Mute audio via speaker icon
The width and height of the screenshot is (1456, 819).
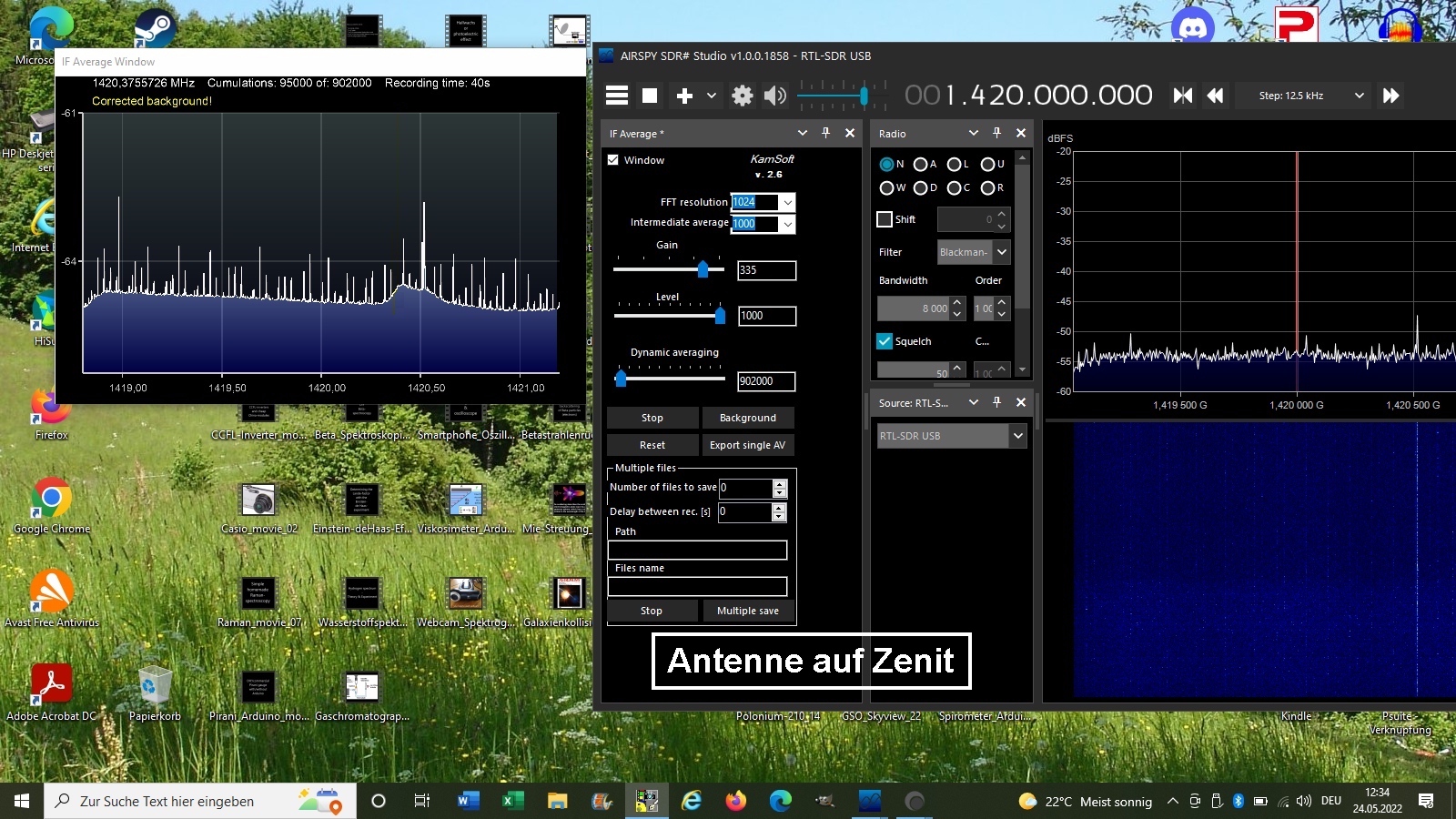775,96
